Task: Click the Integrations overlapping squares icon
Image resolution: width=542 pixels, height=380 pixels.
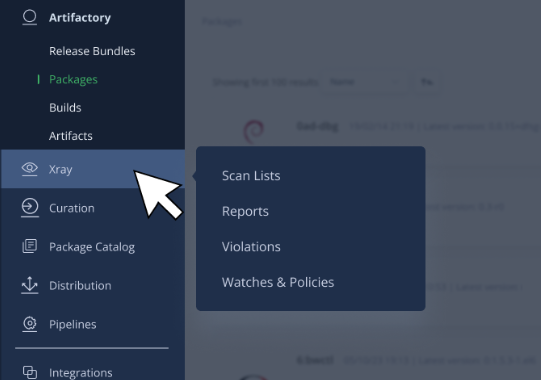Action: point(30,372)
